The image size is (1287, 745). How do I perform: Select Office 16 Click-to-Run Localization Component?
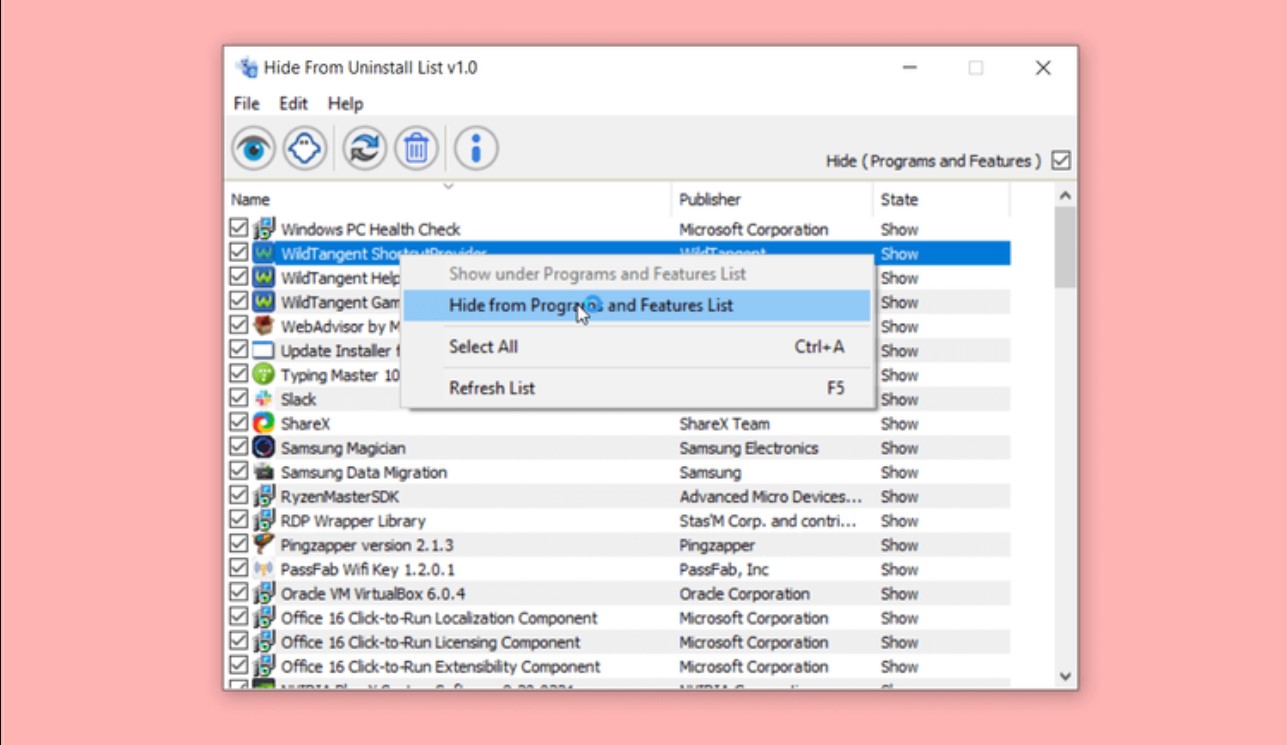[x=618, y=618]
